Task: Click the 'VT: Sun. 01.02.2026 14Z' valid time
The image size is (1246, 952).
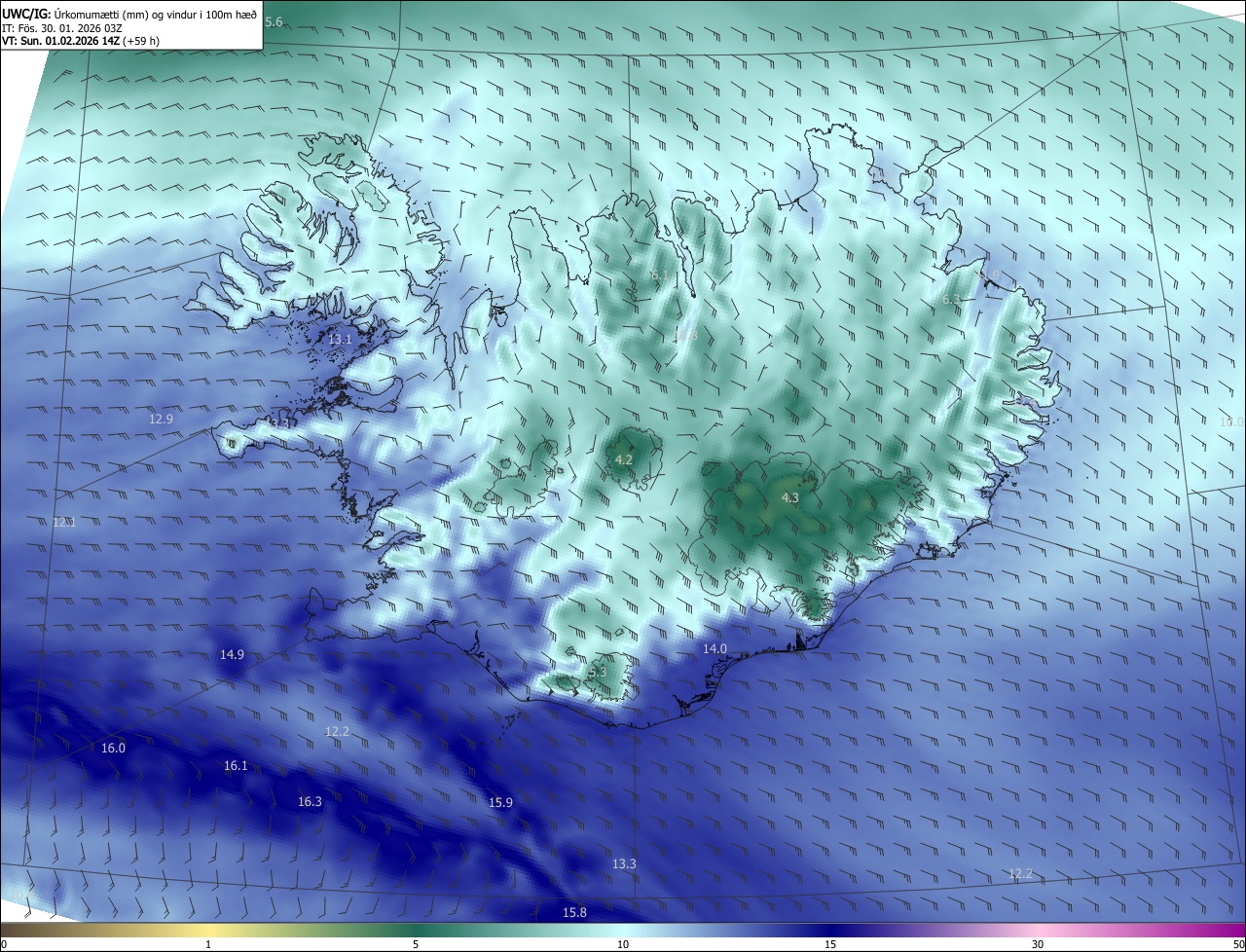Action: pos(61,41)
